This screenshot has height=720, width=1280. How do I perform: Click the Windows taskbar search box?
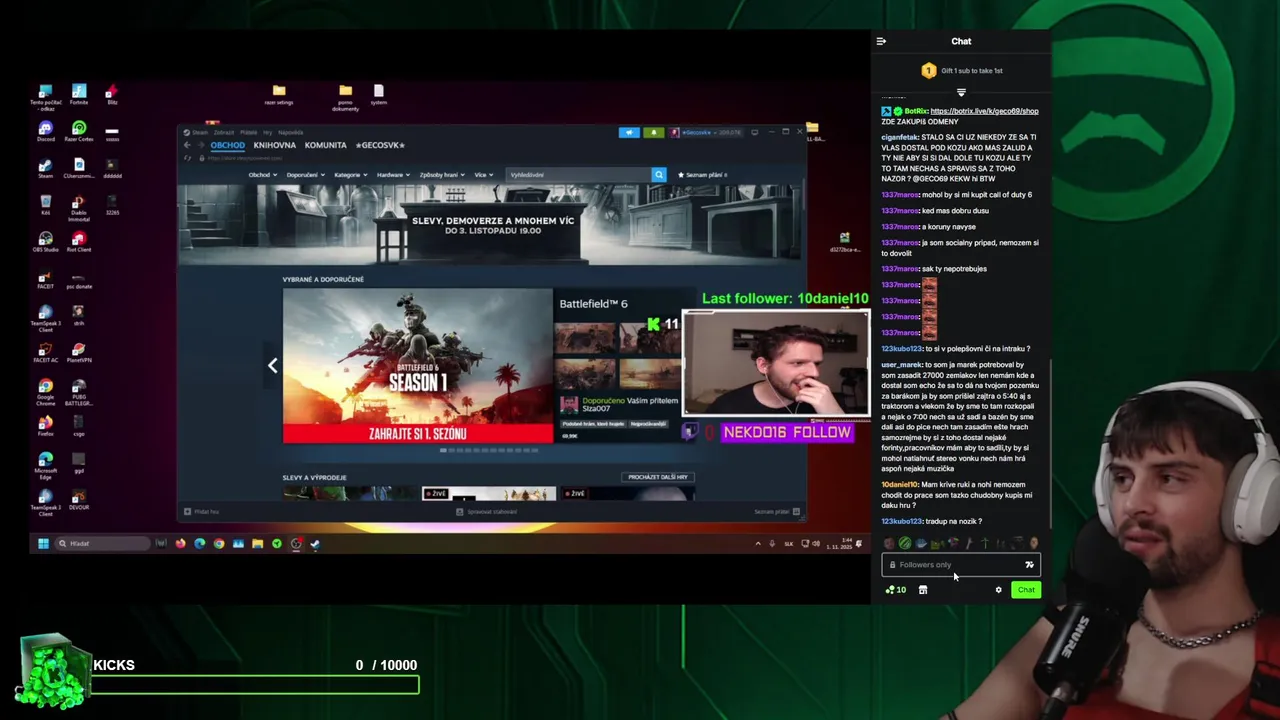pyautogui.click(x=102, y=544)
